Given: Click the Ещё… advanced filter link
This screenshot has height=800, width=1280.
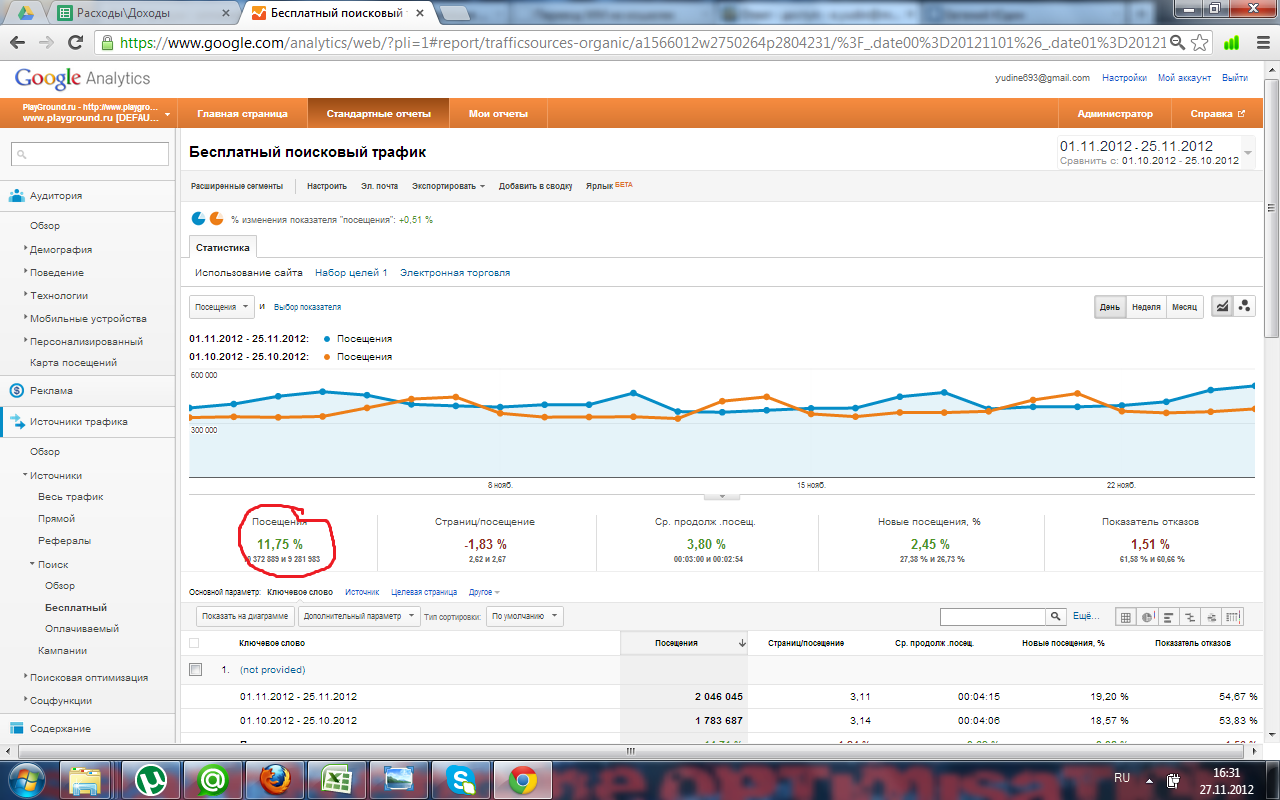Looking at the screenshot, I should 1085,616.
